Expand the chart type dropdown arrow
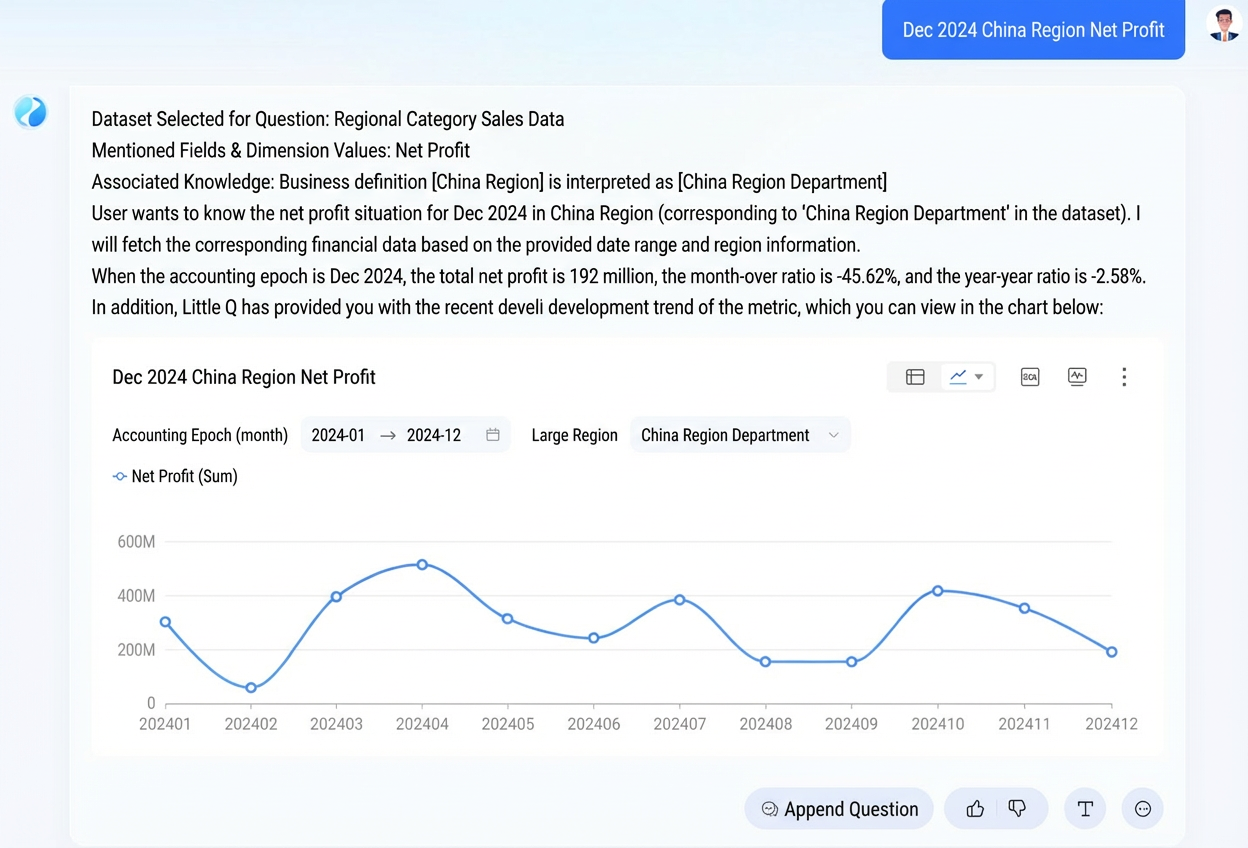This screenshot has height=848, width=1248. pos(979,377)
